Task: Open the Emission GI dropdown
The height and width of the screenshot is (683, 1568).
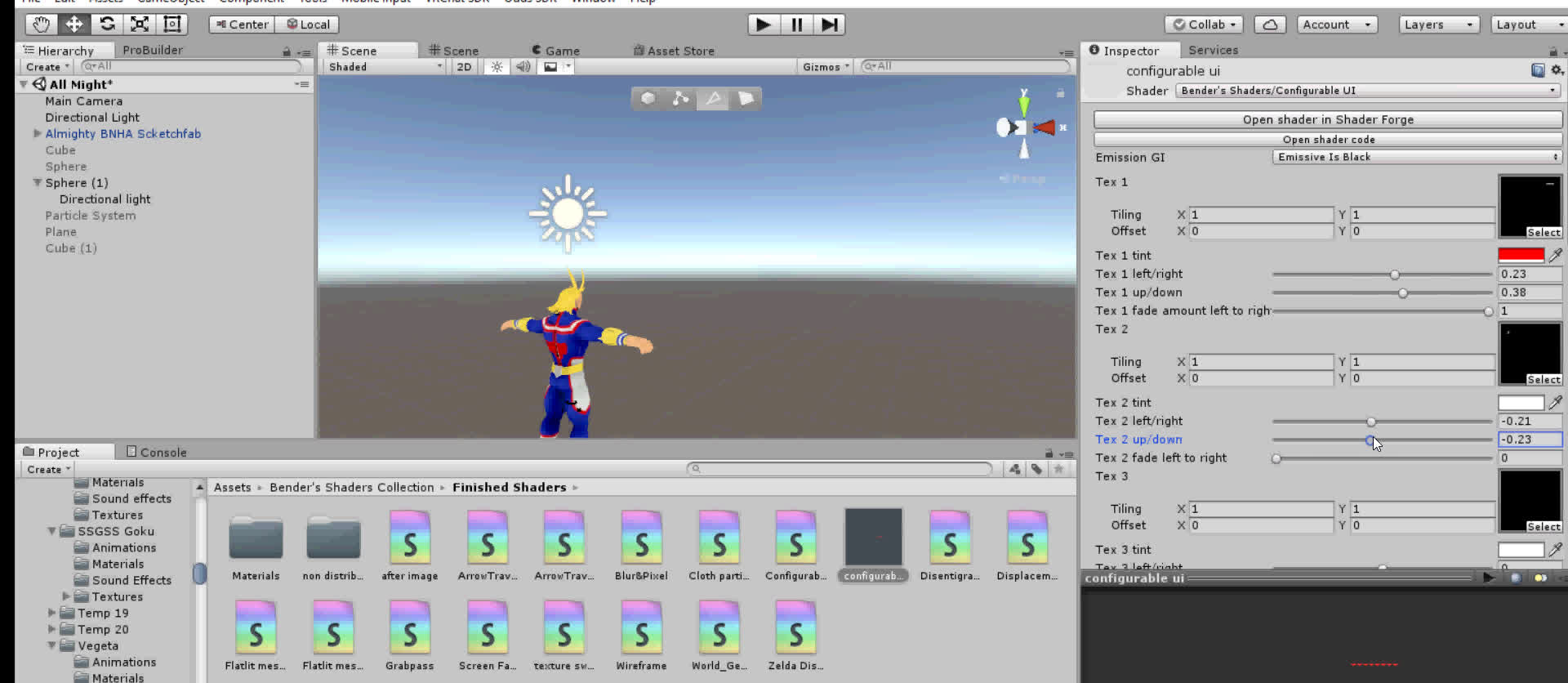Action: tap(1417, 157)
